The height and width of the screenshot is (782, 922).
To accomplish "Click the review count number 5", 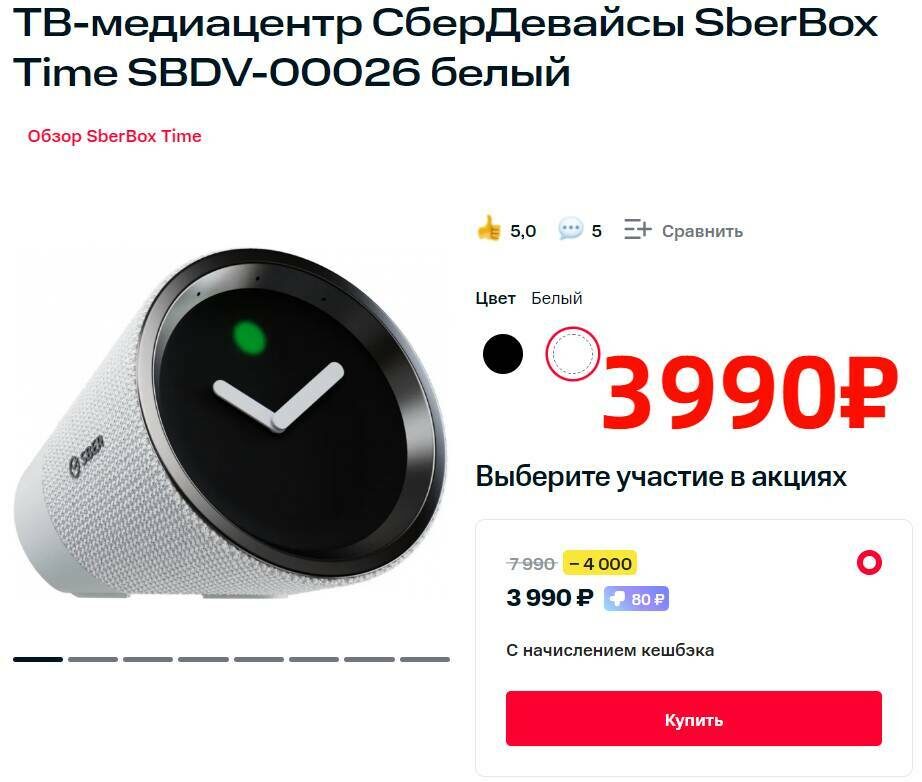I will click(x=596, y=231).
